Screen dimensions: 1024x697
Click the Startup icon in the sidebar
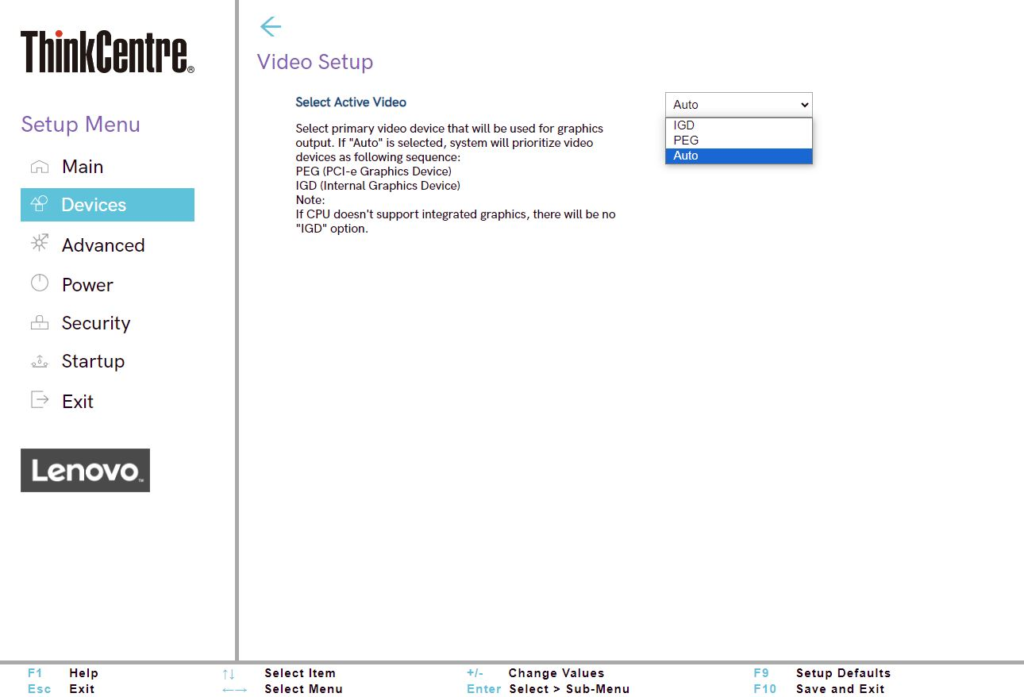pos(40,361)
